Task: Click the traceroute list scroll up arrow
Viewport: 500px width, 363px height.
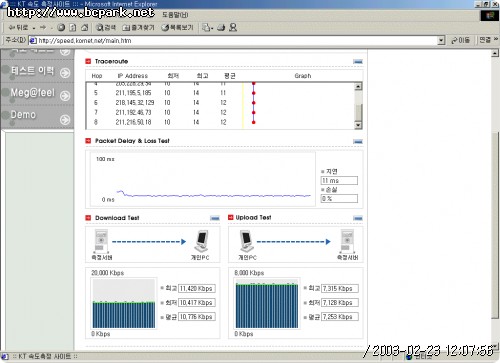Action: tap(358, 87)
